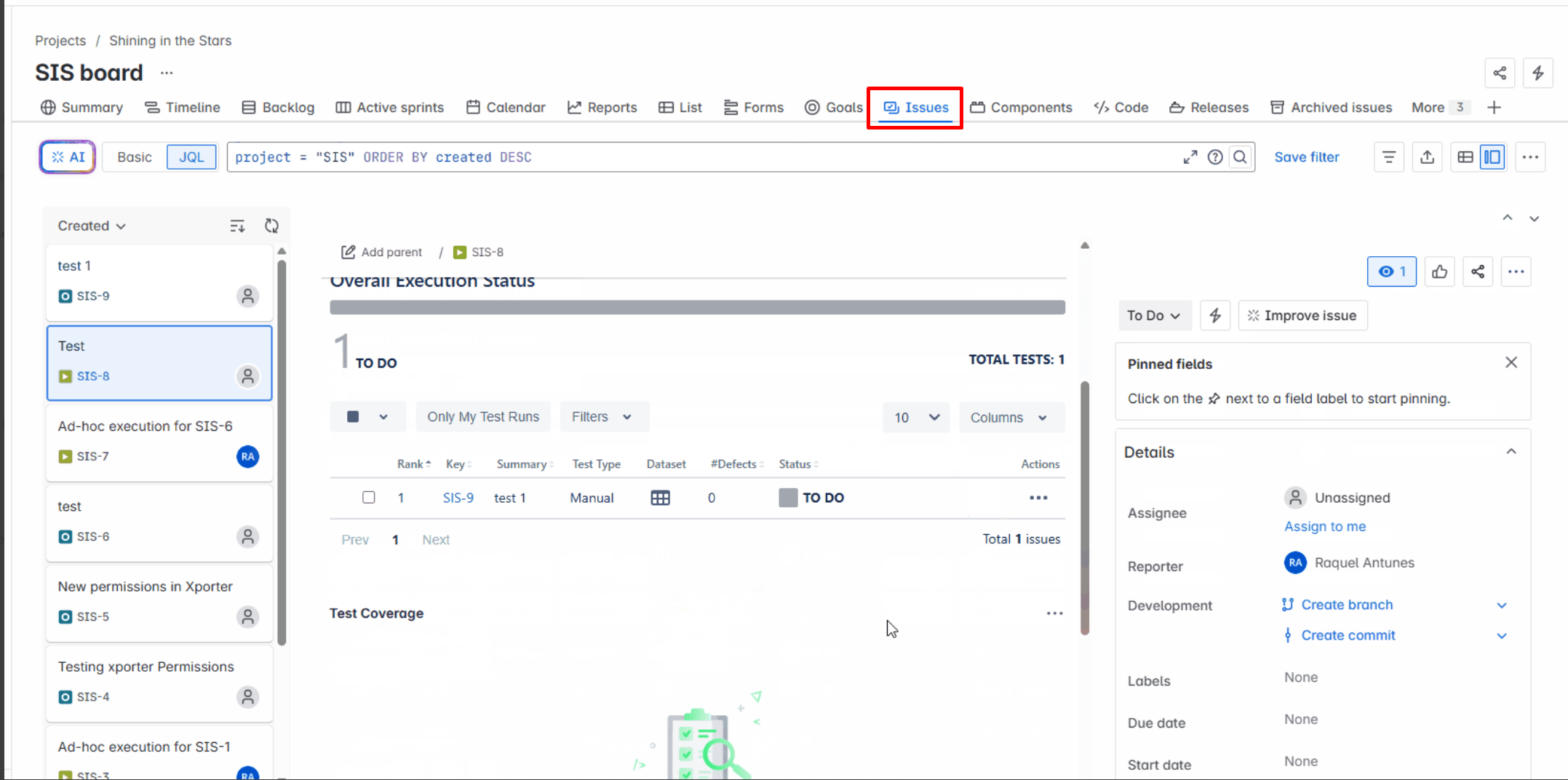Viewport: 1568px width, 780px height.
Task: Open the Reports tab
Action: [x=602, y=108]
